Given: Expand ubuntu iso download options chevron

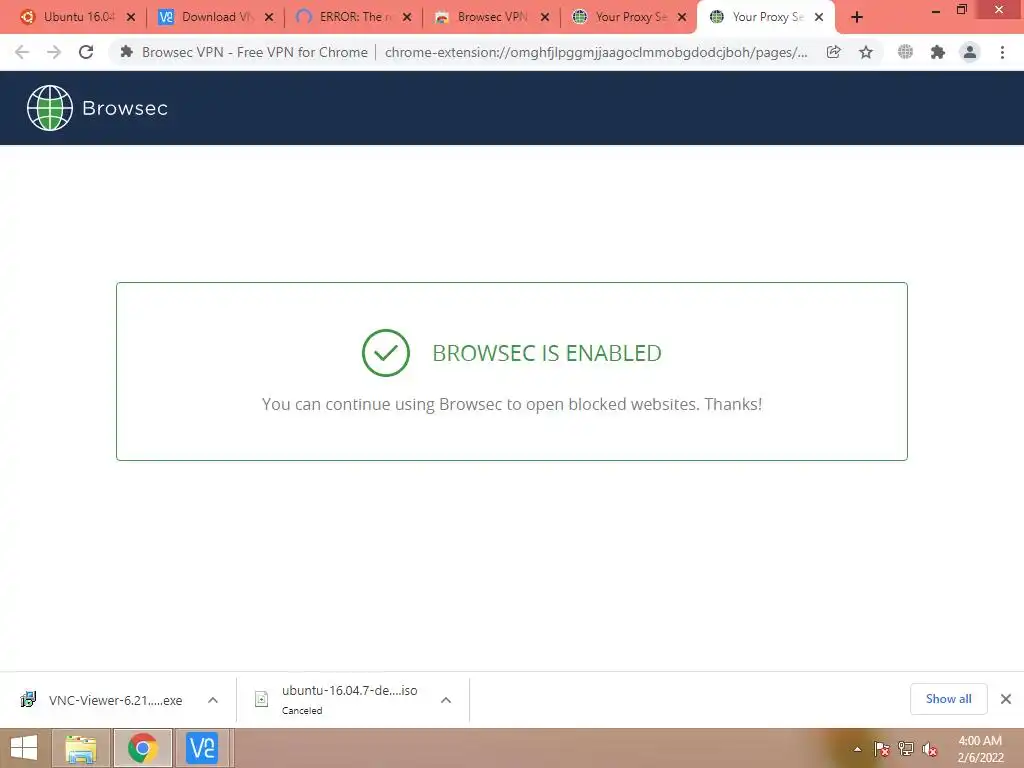Looking at the screenshot, I should [446, 700].
